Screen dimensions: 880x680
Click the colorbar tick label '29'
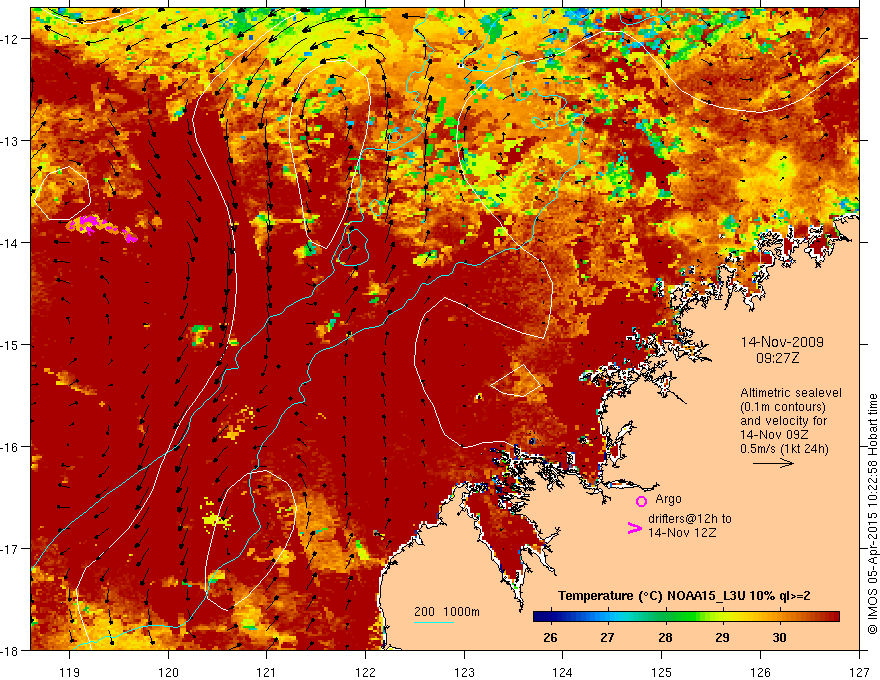[x=722, y=638]
